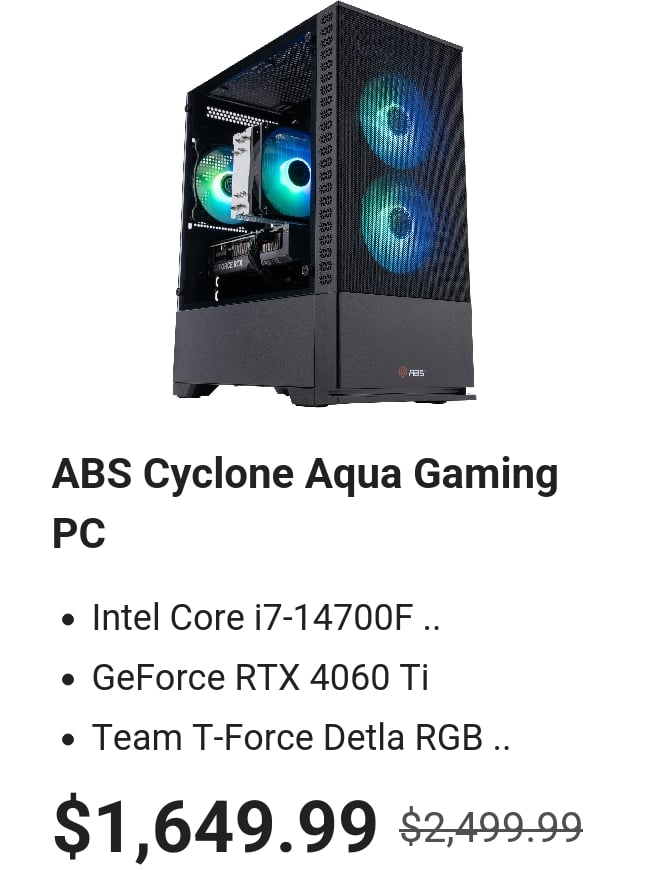Open the gaming PC product image
Image resolution: width=649 pixels, height=870 pixels.
(x=324, y=204)
